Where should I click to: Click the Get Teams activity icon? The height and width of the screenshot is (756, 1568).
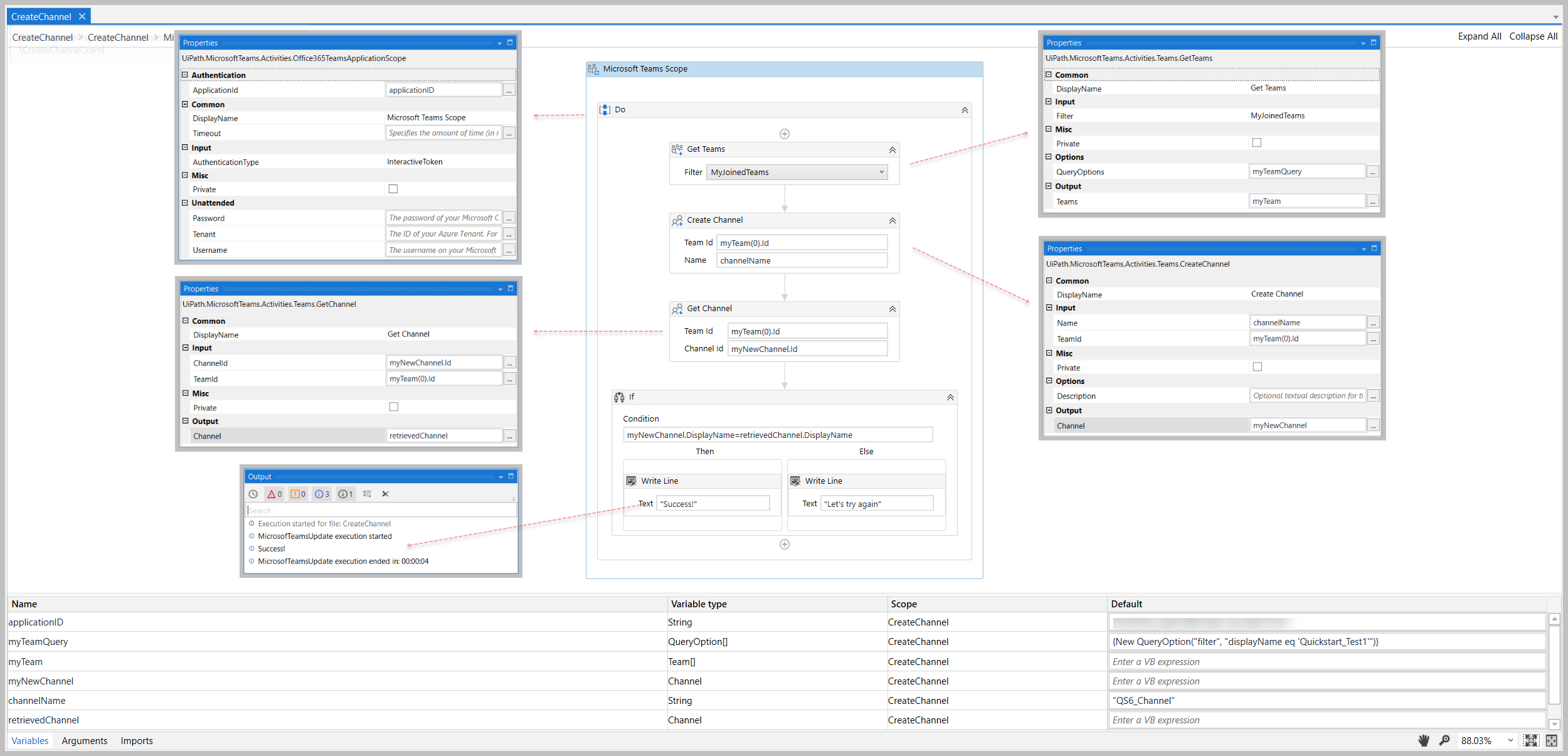tap(677, 149)
